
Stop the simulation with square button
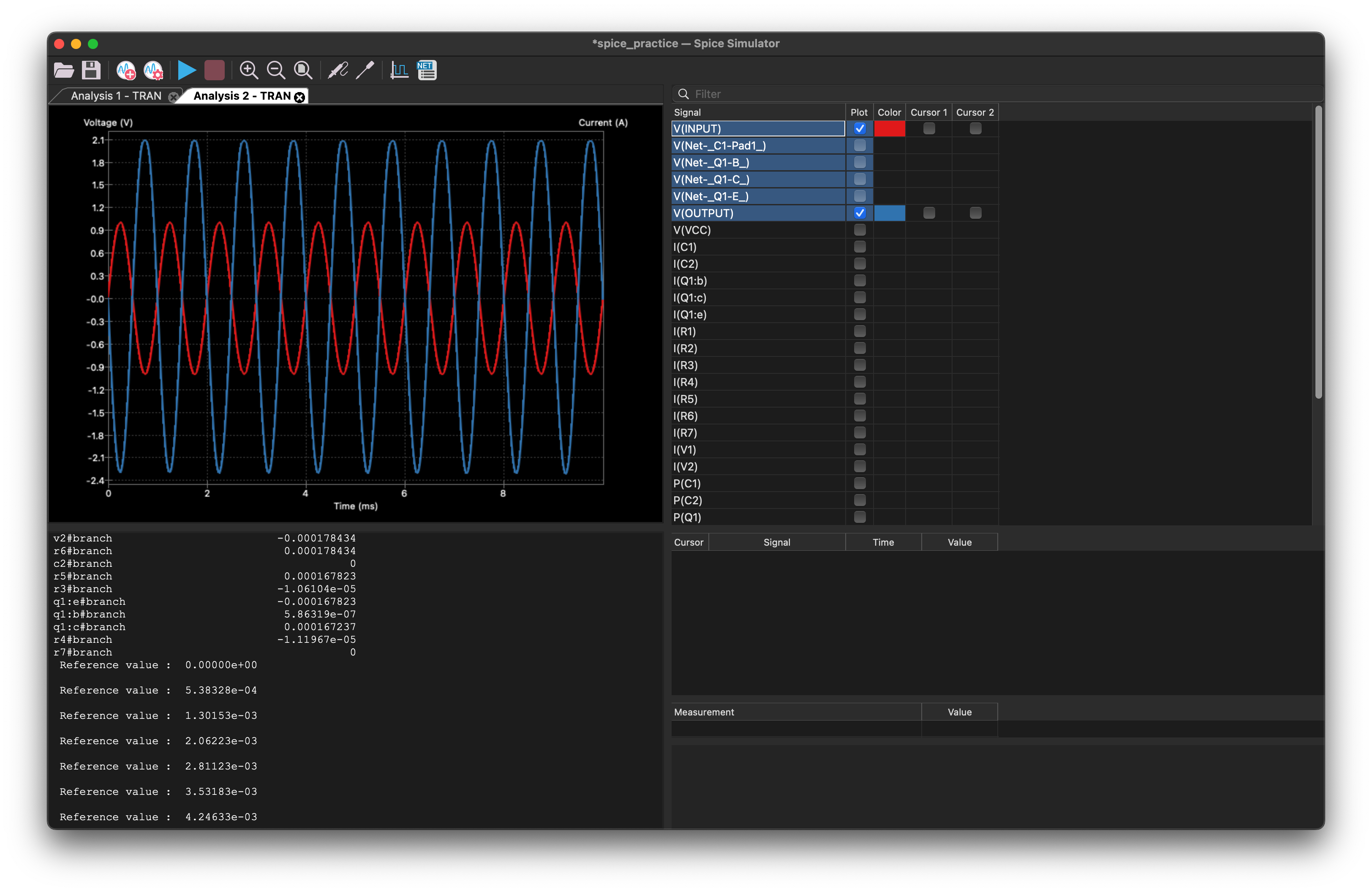215,70
